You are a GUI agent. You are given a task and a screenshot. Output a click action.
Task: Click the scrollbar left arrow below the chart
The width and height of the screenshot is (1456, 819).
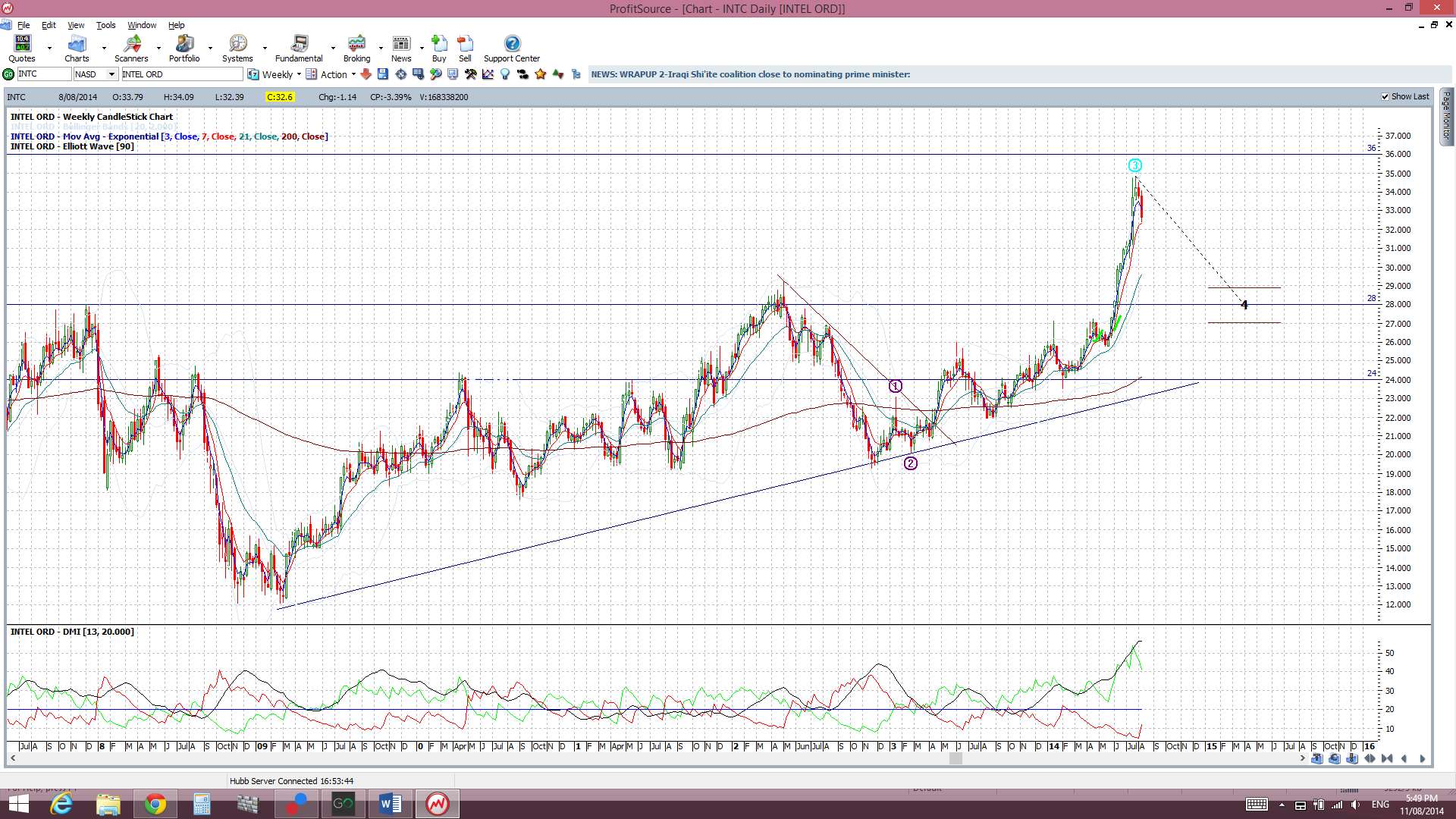(13, 758)
